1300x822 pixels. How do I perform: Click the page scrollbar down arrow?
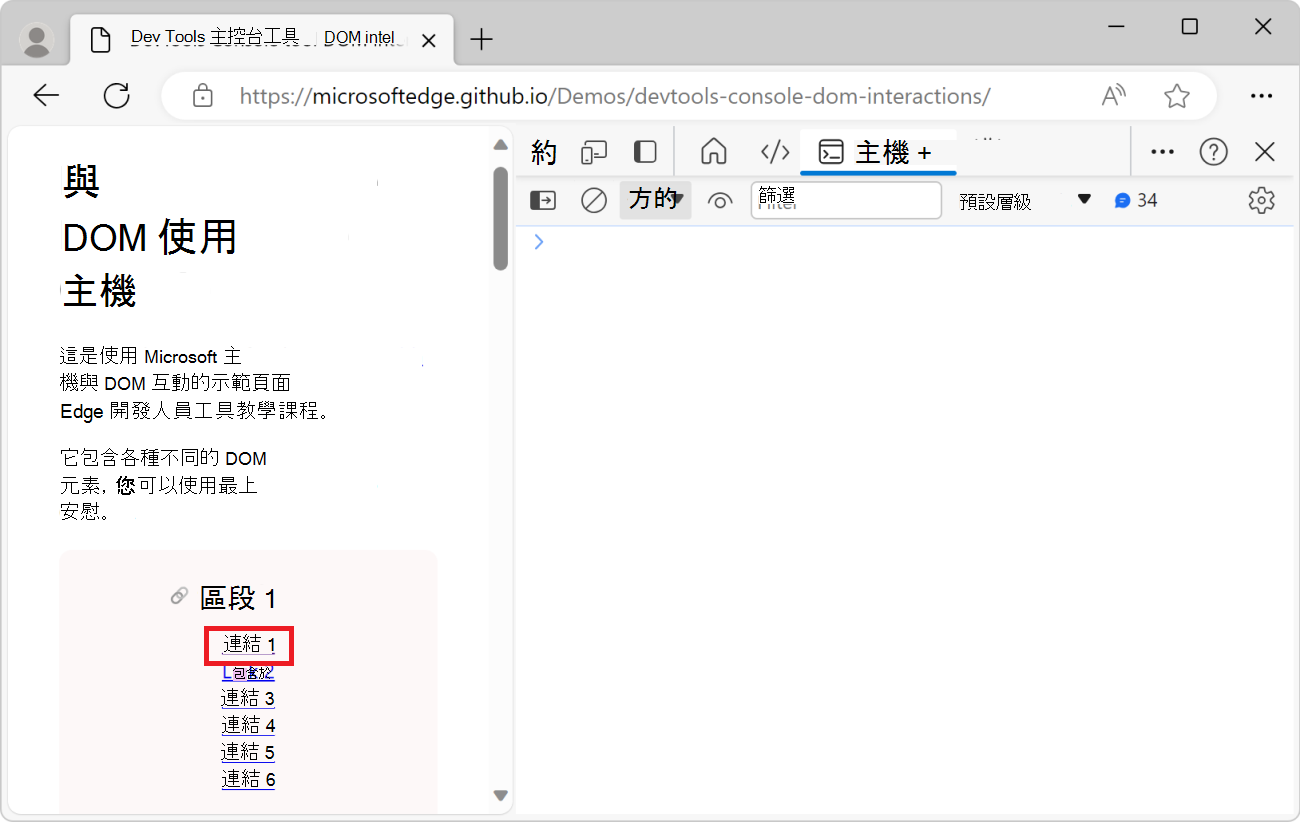[501, 796]
